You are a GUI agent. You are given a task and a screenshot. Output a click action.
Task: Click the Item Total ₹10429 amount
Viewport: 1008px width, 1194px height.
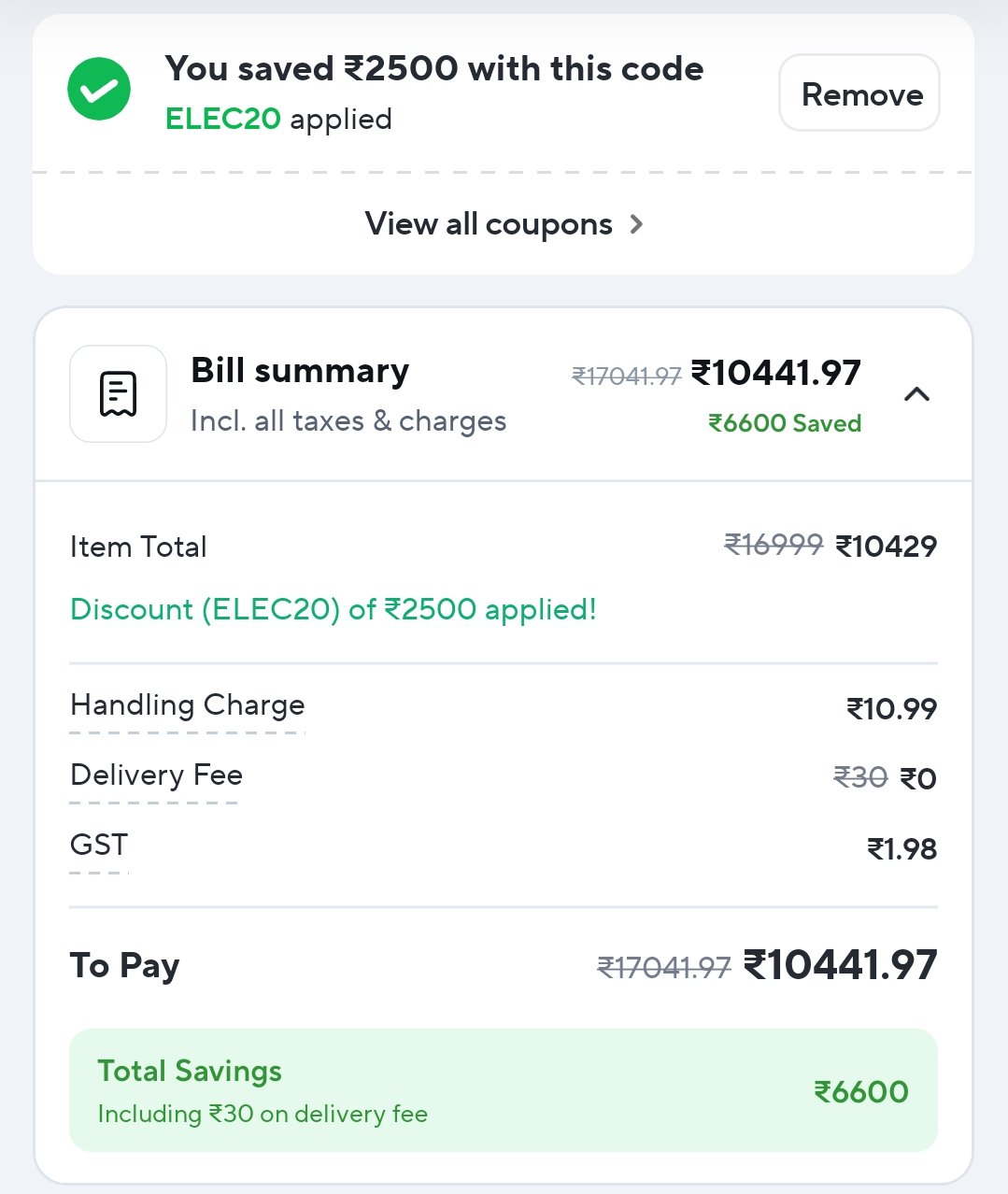(x=886, y=547)
